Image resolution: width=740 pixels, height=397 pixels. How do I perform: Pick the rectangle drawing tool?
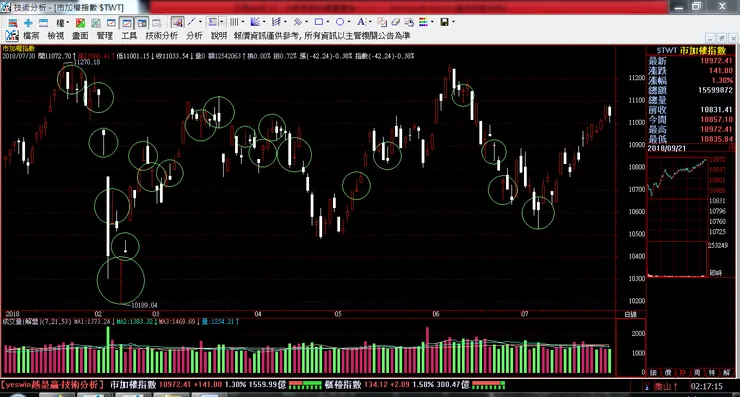click(319, 22)
